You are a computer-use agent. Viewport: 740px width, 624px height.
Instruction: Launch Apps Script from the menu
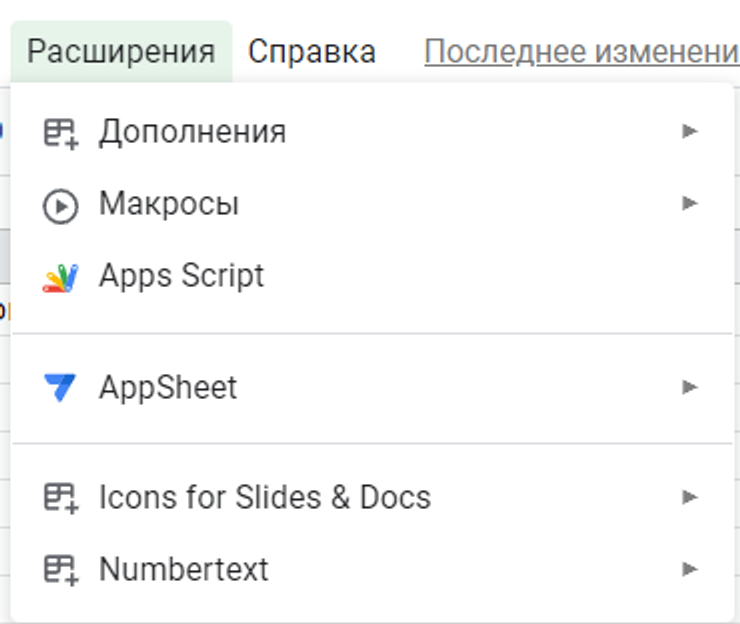coord(181,276)
